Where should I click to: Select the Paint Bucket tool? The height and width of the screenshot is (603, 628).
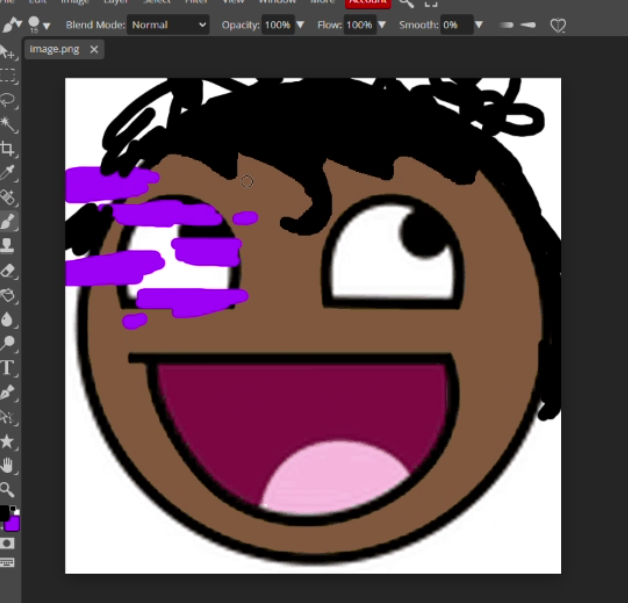pos(7,295)
